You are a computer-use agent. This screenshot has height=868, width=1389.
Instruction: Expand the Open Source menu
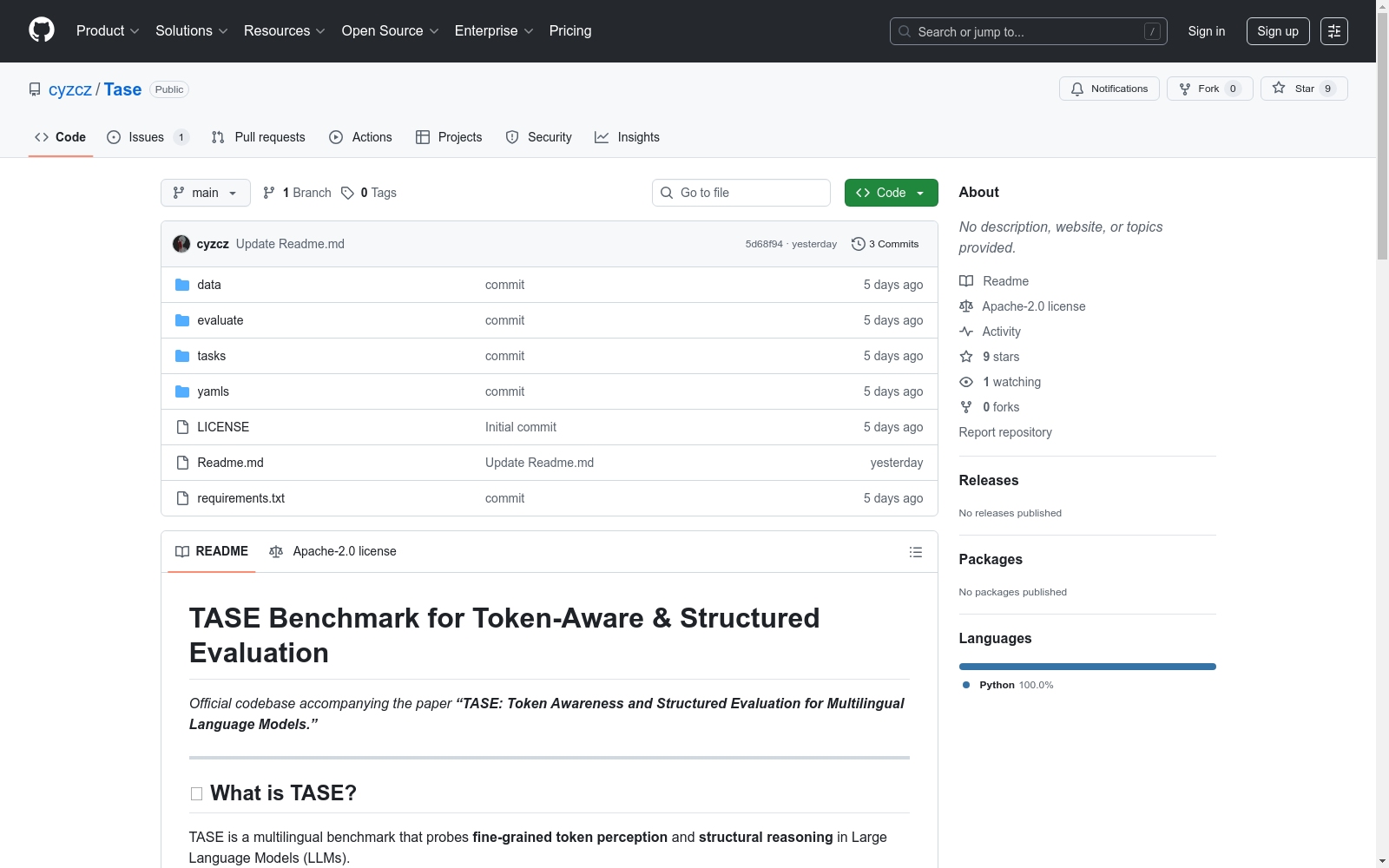coord(391,31)
